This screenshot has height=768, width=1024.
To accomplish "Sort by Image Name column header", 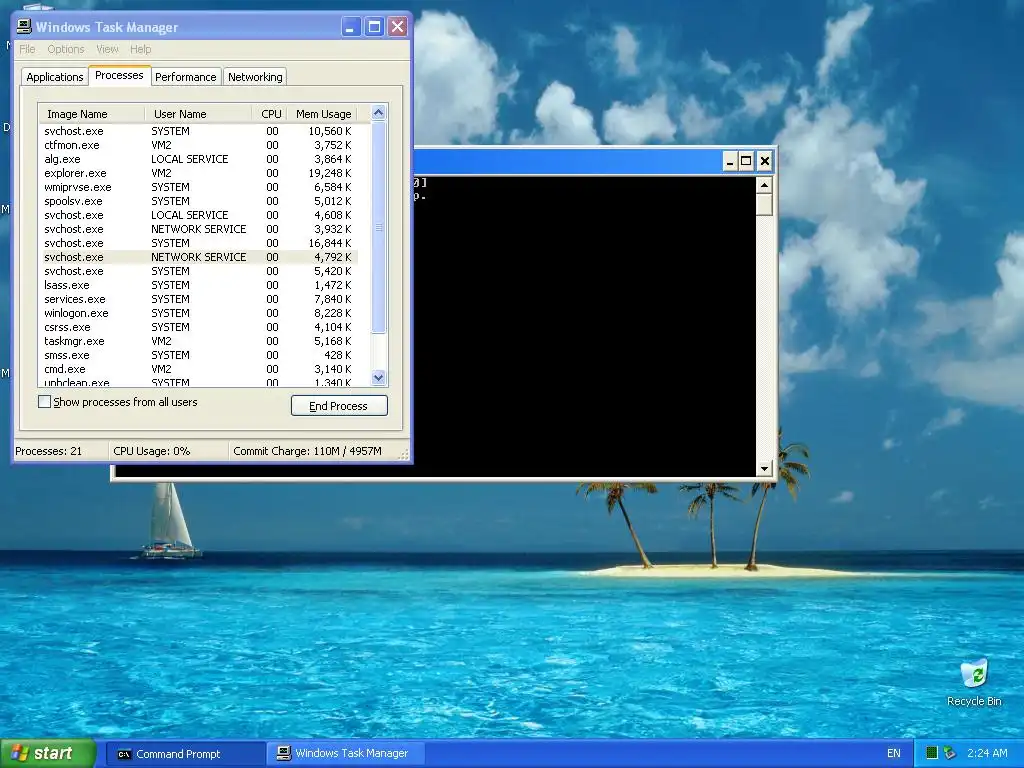I will tap(91, 114).
